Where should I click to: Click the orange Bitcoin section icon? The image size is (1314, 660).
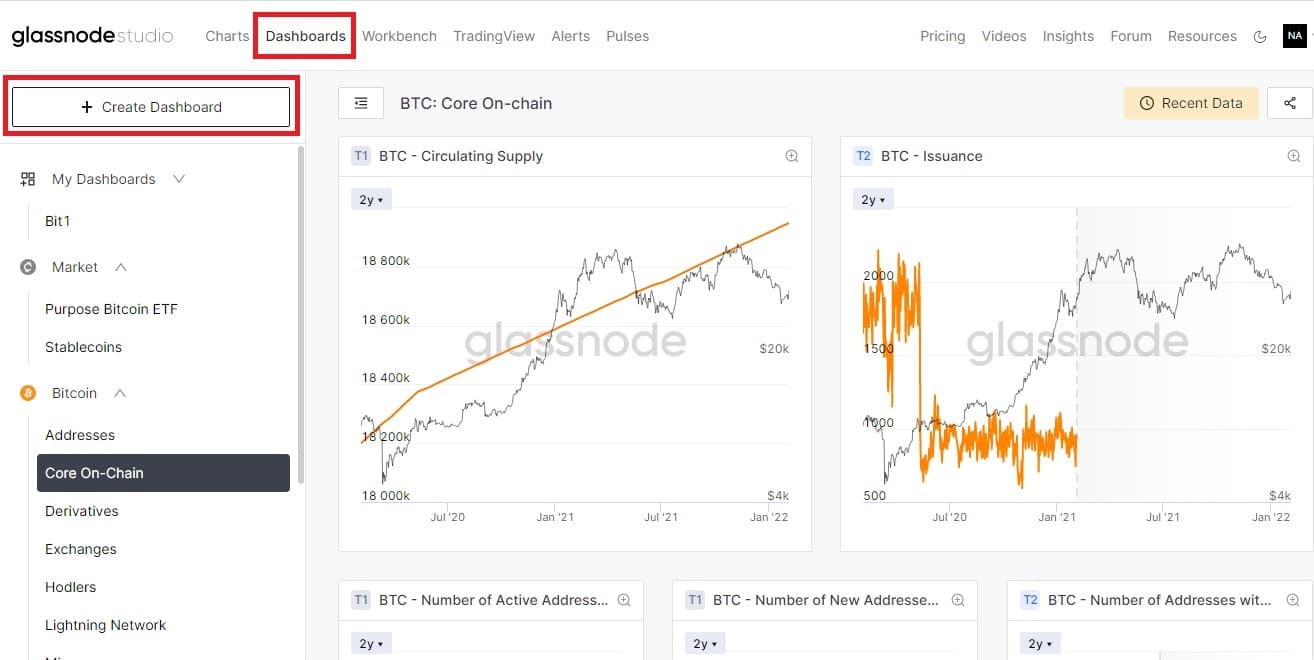click(x=28, y=393)
